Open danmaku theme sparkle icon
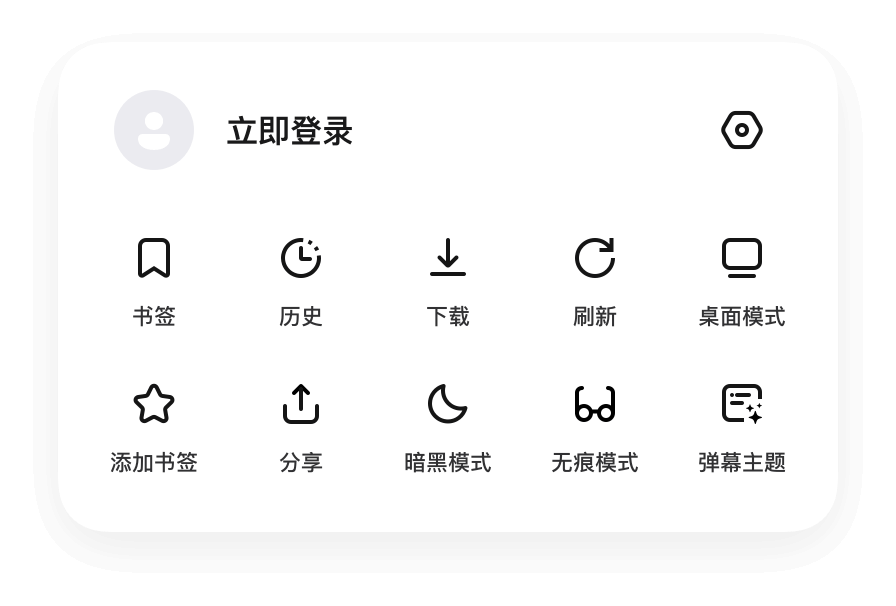The height and width of the screenshot is (606, 896). [x=742, y=404]
